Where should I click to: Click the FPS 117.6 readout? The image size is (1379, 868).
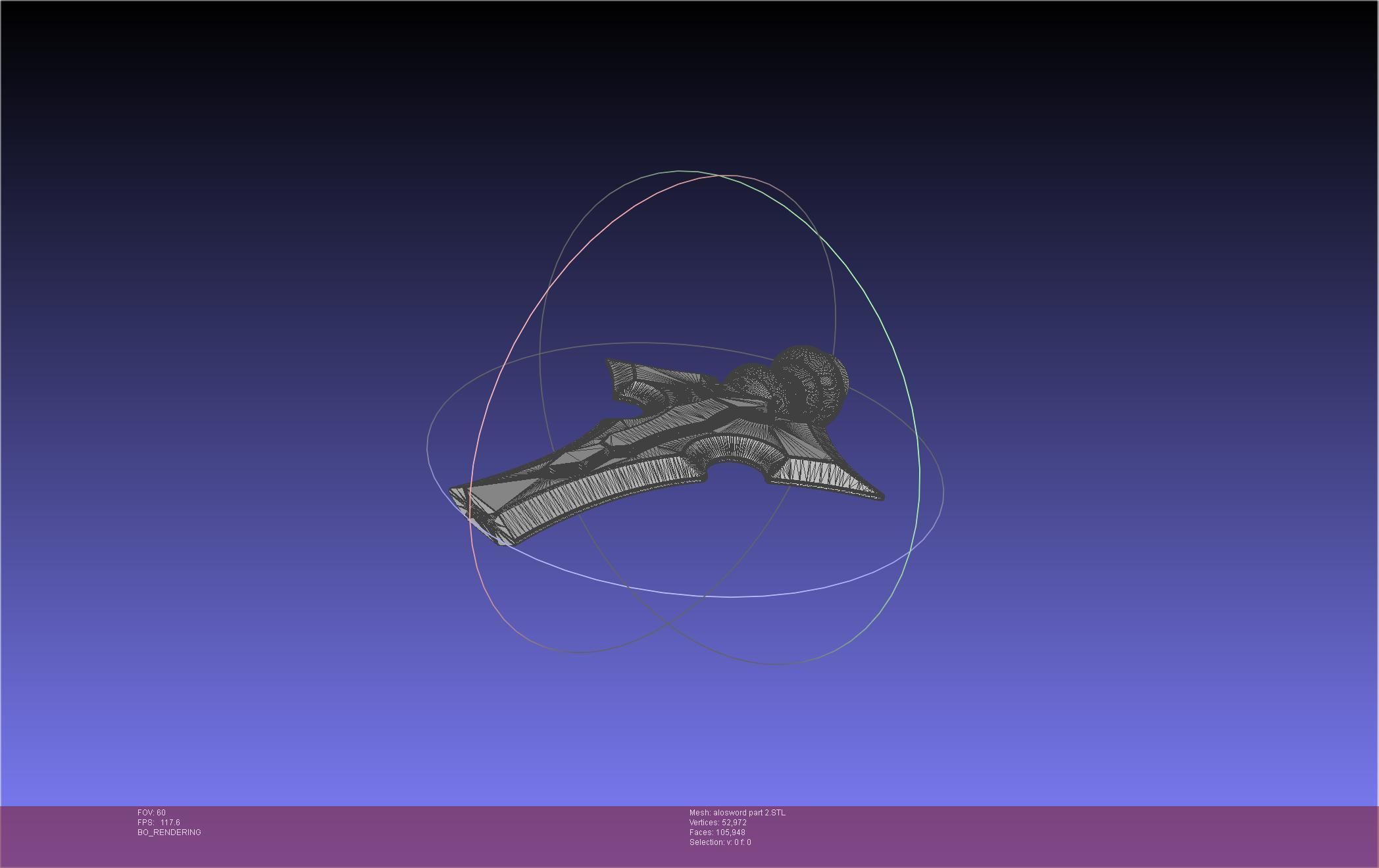[x=159, y=823]
